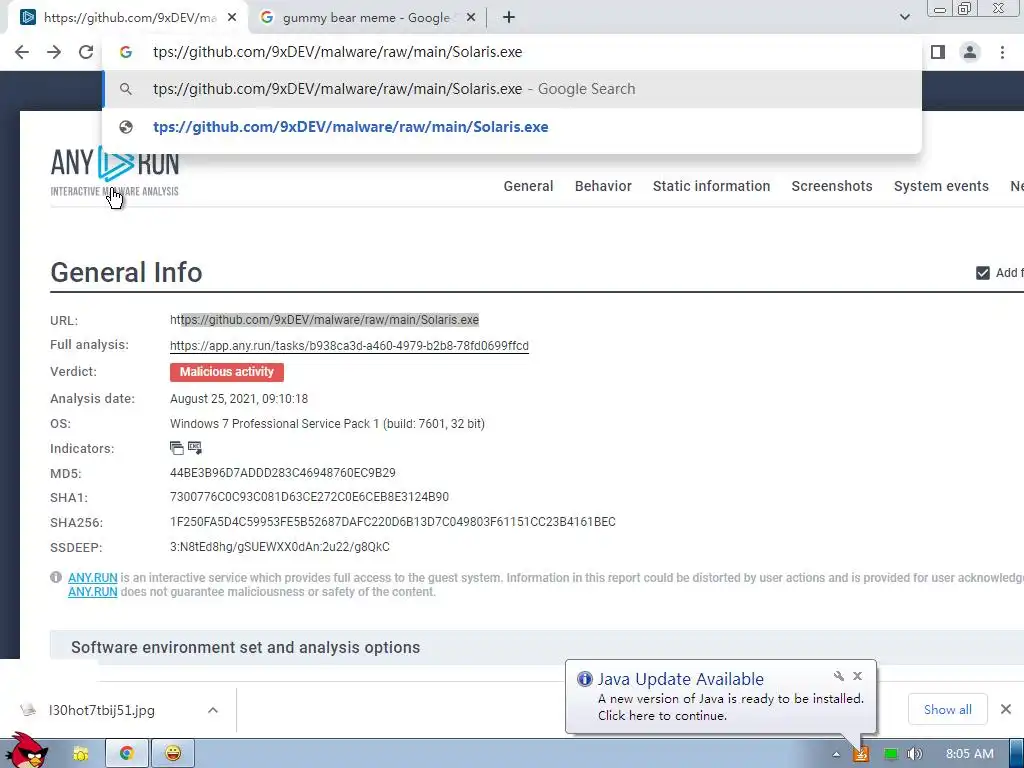
Task: Click the ANY.RUN logo
Action: point(114,171)
